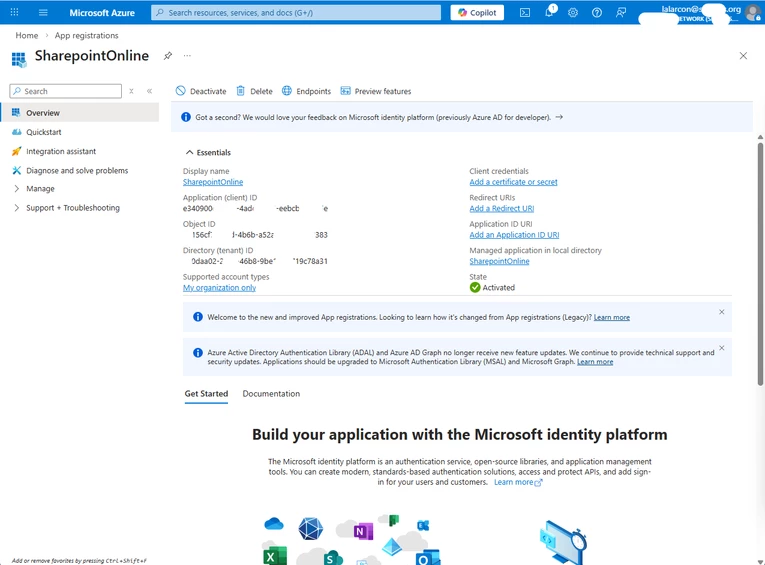This screenshot has width=765, height=565.
Task: Click the Copilot button
Action: click(477, 13)
